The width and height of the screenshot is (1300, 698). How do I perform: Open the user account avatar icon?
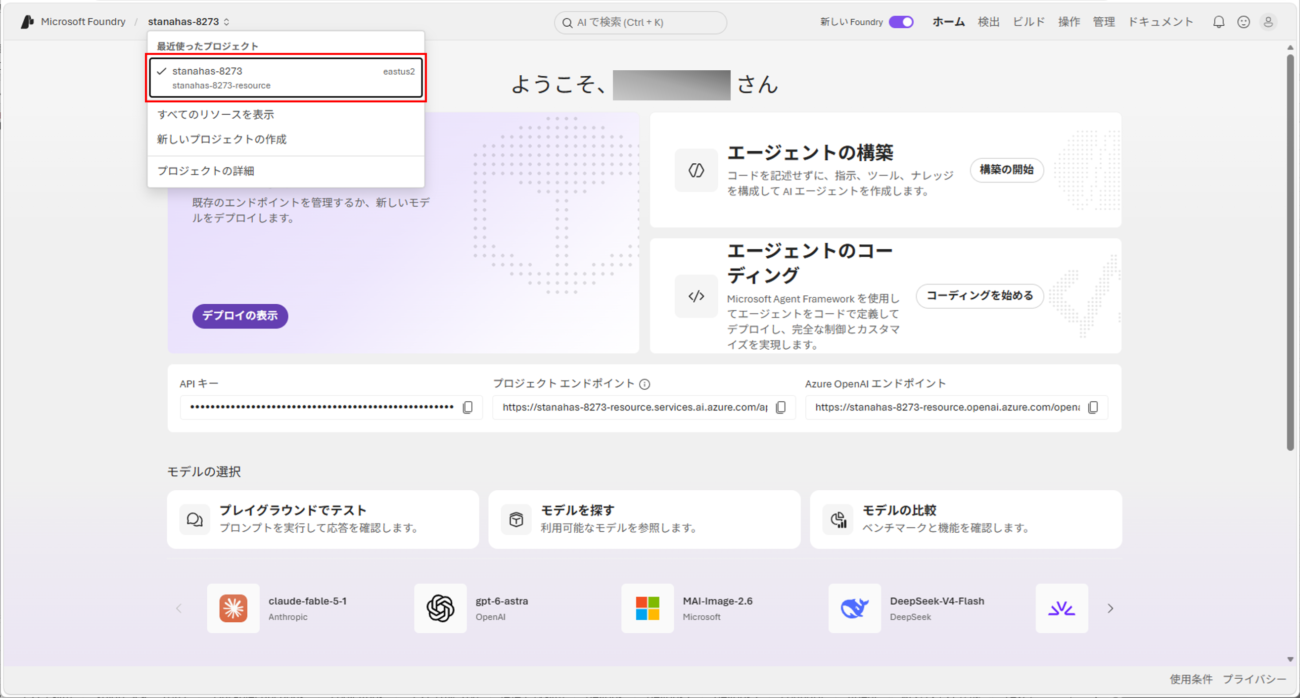[1268, 22]
